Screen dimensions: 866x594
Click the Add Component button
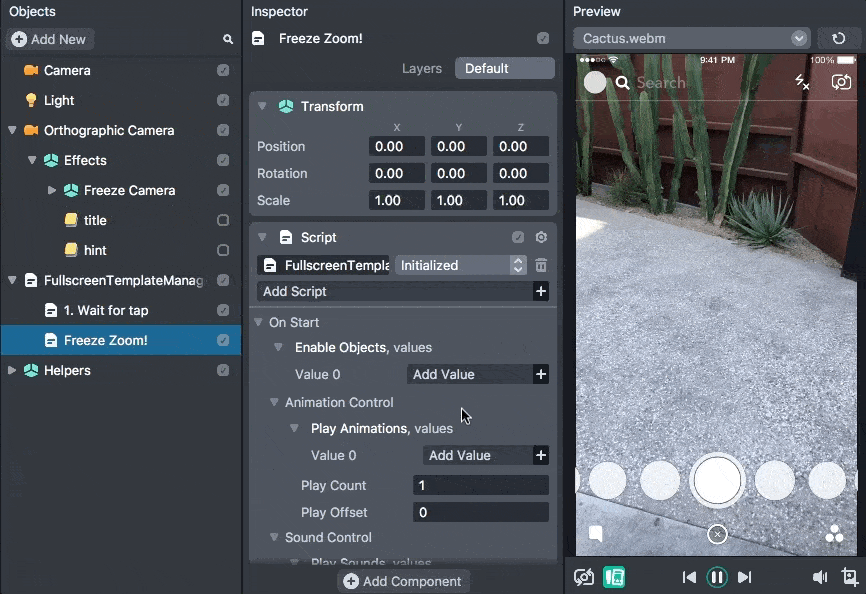[x=403, y=581]
